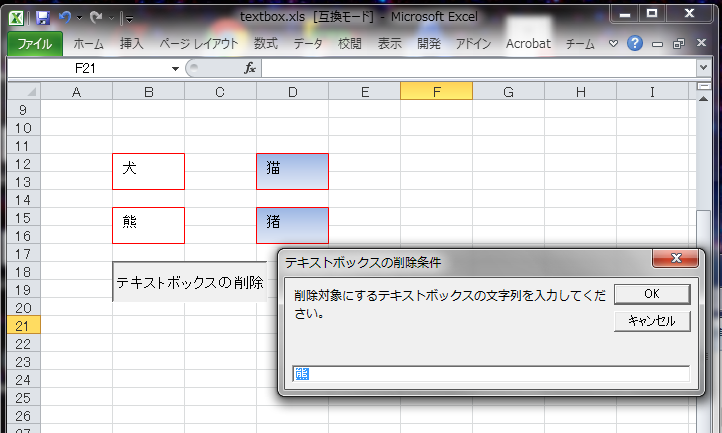Select the 猫 text box shape
722x433 pixels.
(x=292, y=171)
